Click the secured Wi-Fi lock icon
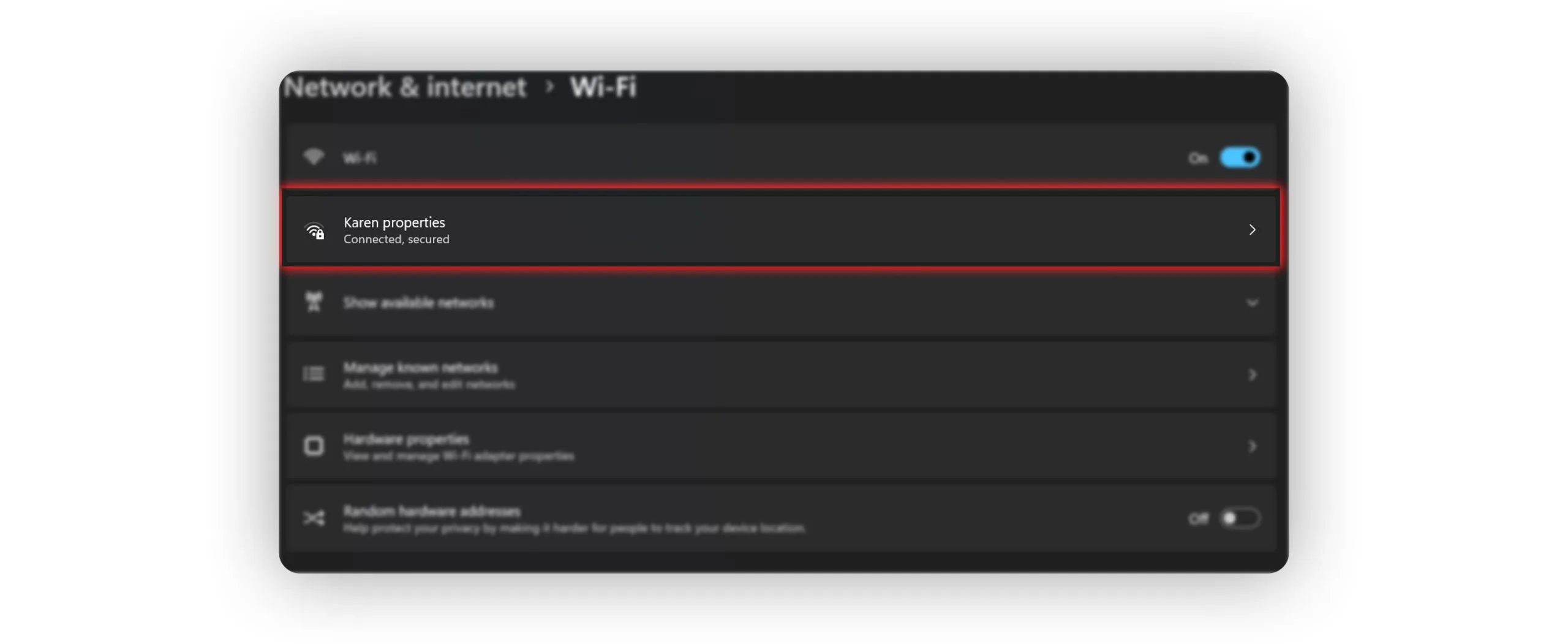Viewport: 1568px width, 644px height. tap(315, 231)
